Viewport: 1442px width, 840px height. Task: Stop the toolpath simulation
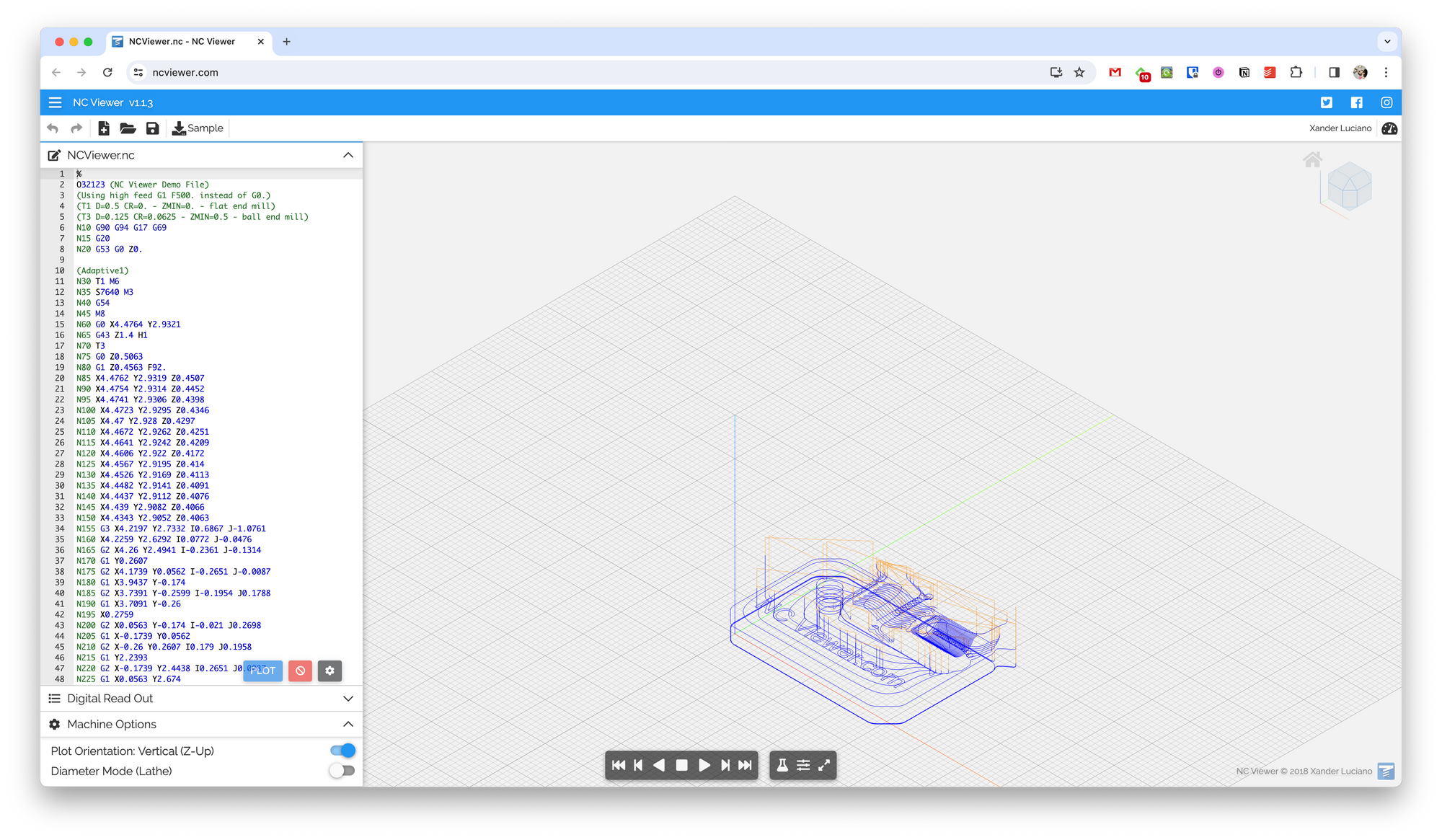pos(681,765)
